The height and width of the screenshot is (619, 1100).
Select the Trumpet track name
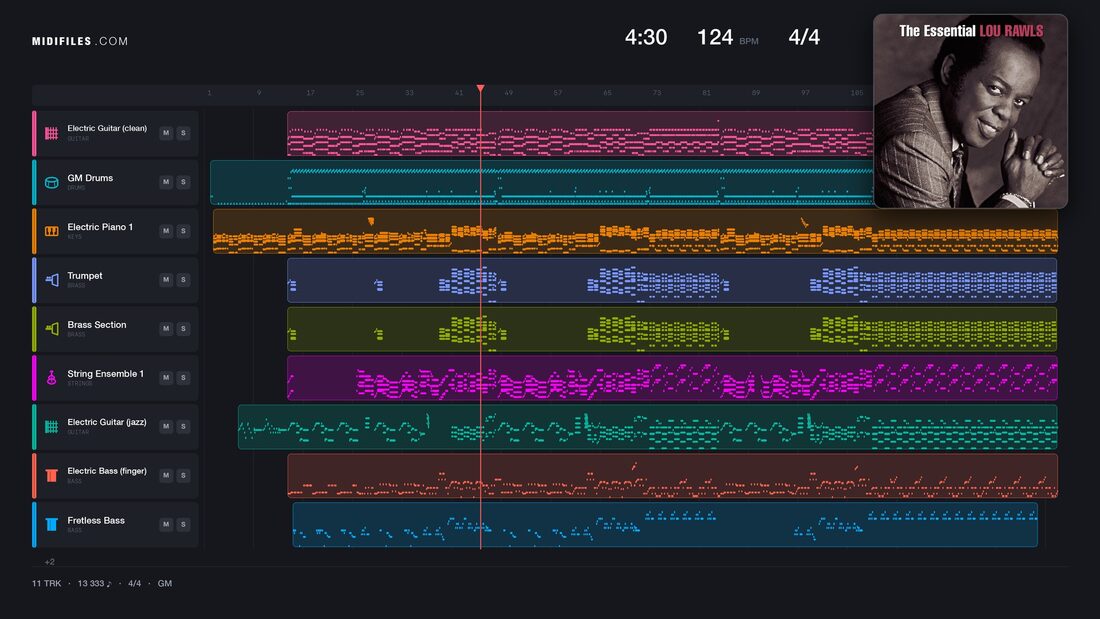coord(85,276)
